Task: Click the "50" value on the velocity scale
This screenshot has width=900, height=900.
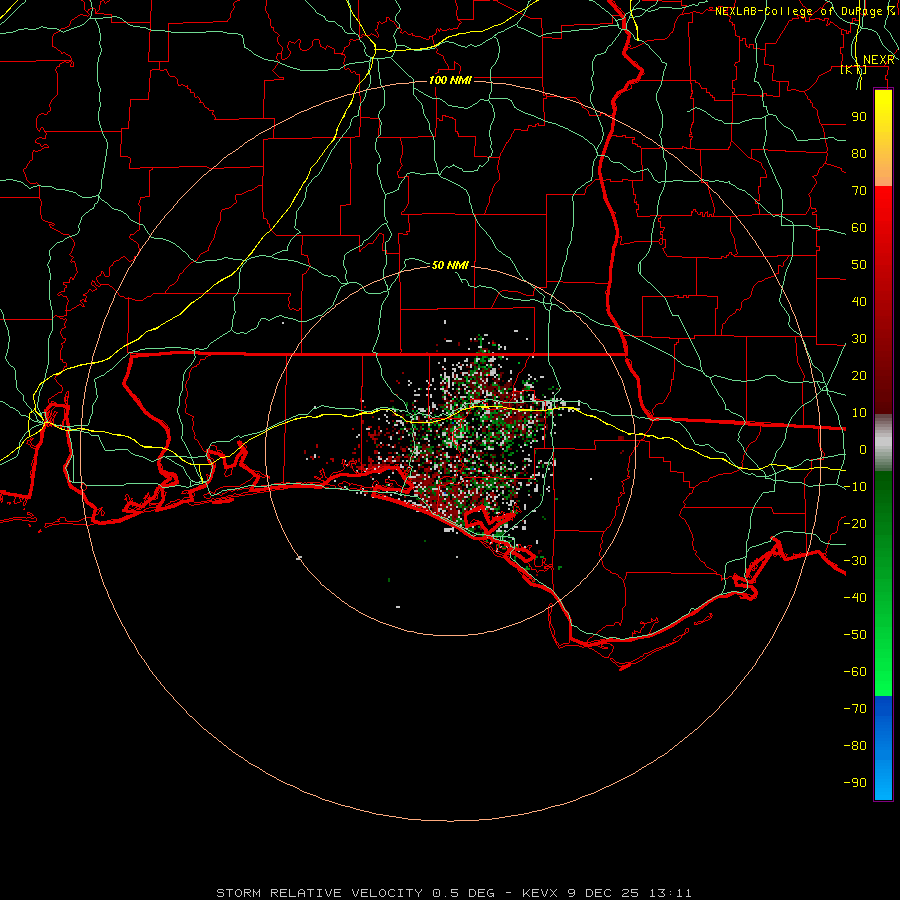Action: 859,265
